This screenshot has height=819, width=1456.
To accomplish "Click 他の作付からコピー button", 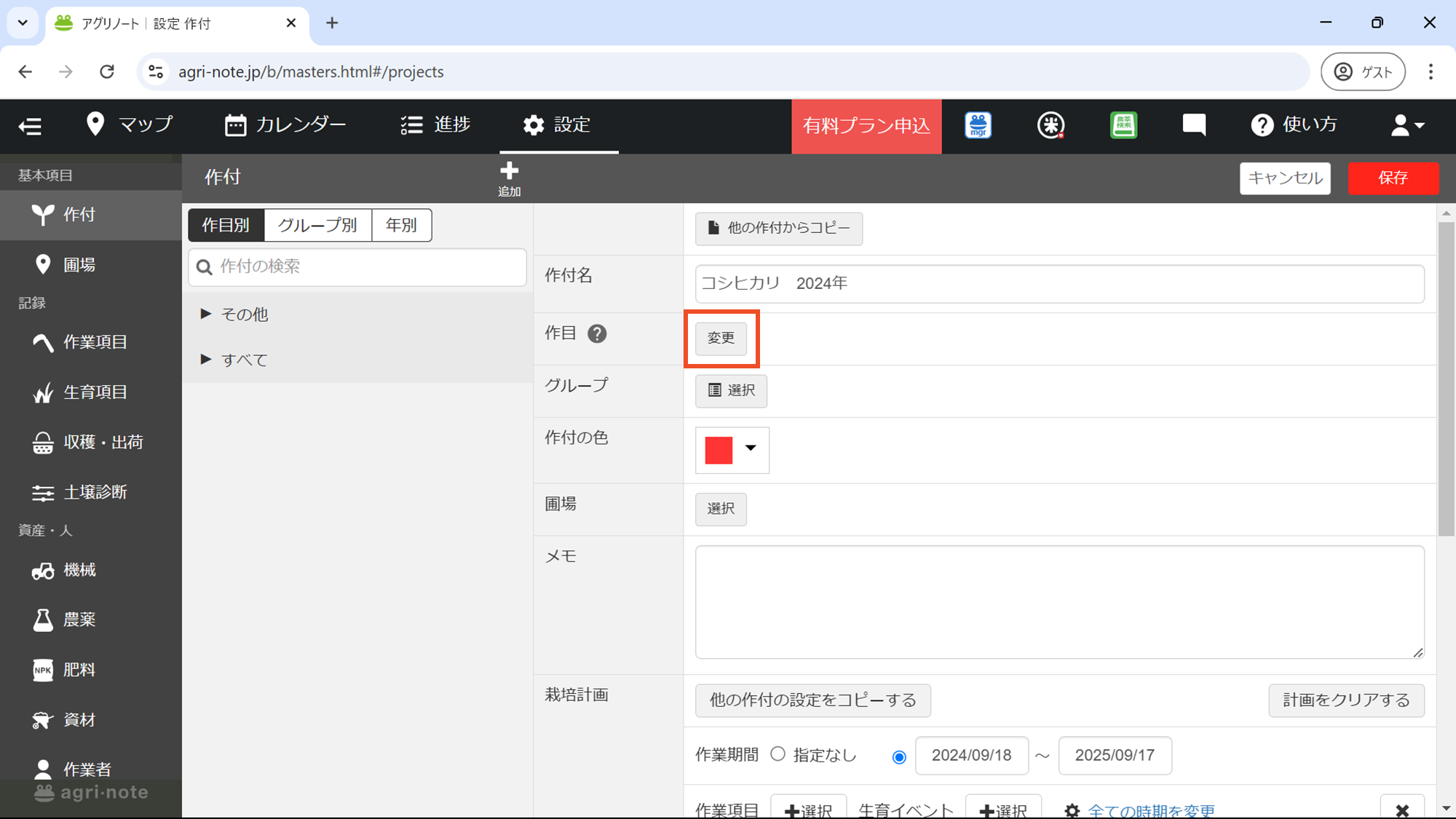I will [778, 229].
